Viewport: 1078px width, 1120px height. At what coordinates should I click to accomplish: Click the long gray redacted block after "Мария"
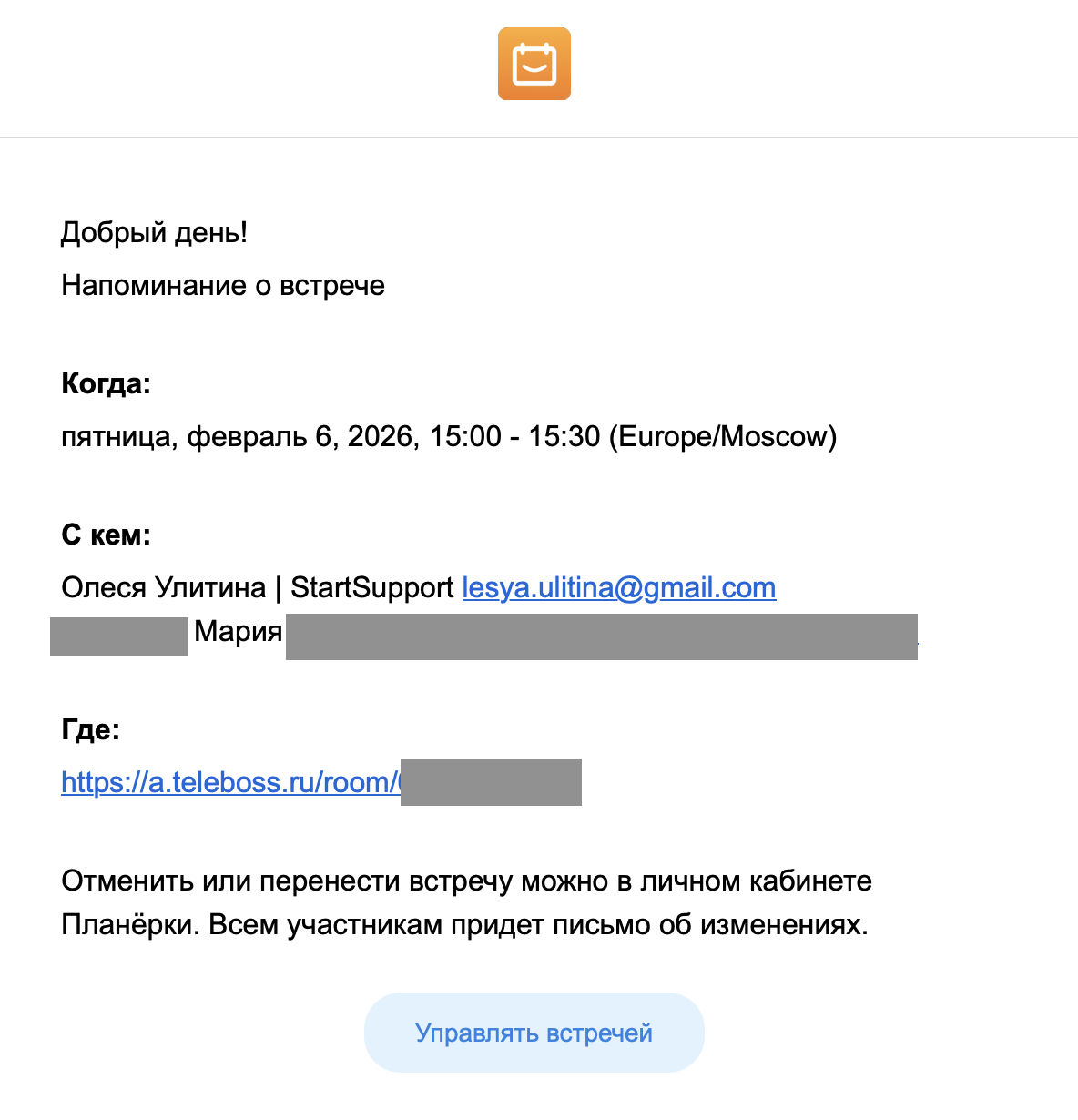601,636
